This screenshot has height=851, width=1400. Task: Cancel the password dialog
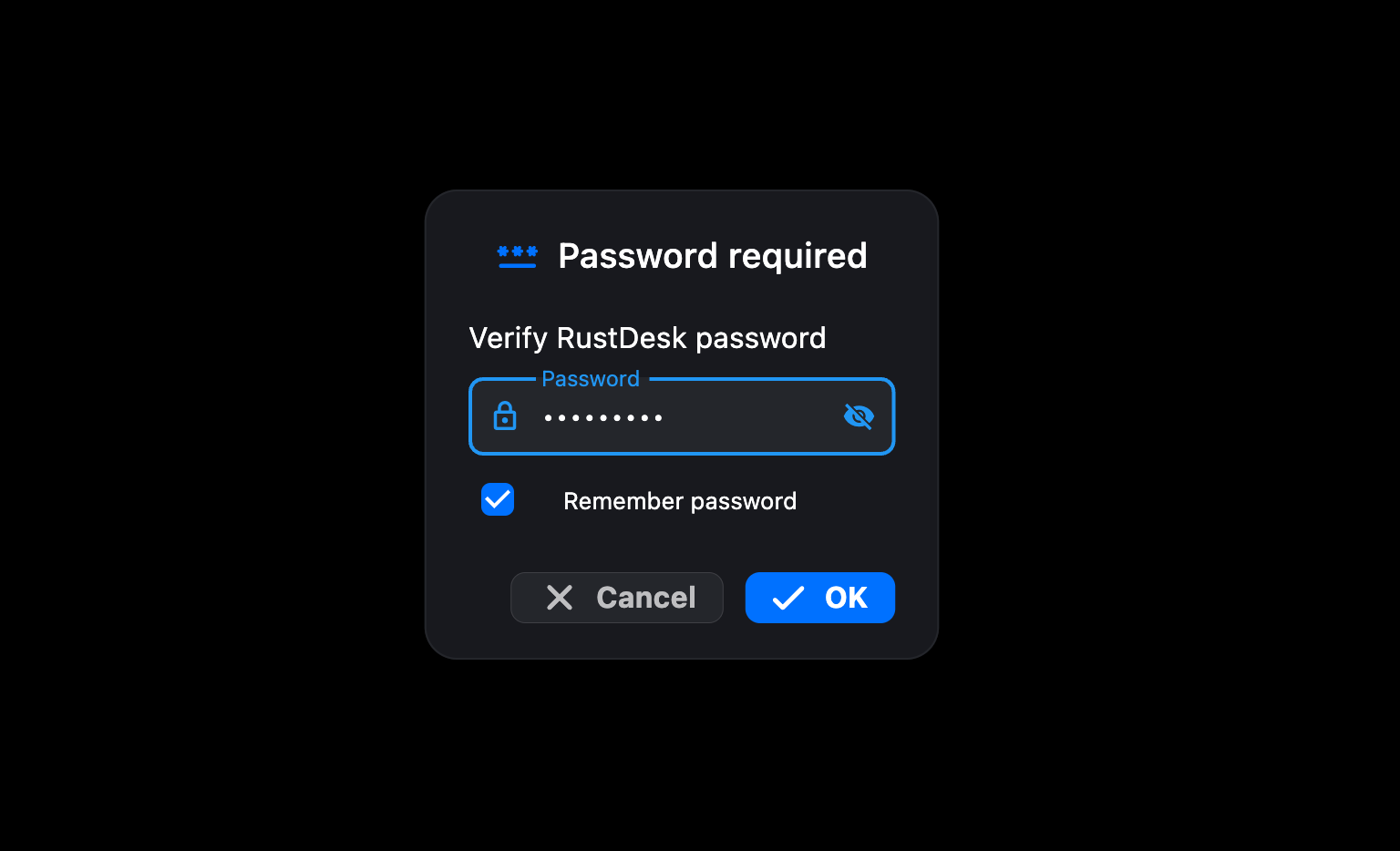point(617,598)
